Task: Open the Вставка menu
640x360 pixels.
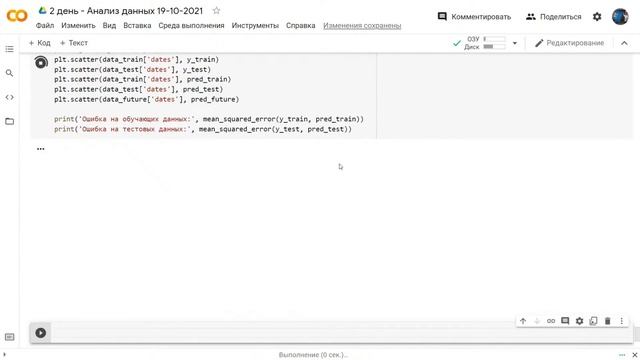Action: tap(137, 25)
